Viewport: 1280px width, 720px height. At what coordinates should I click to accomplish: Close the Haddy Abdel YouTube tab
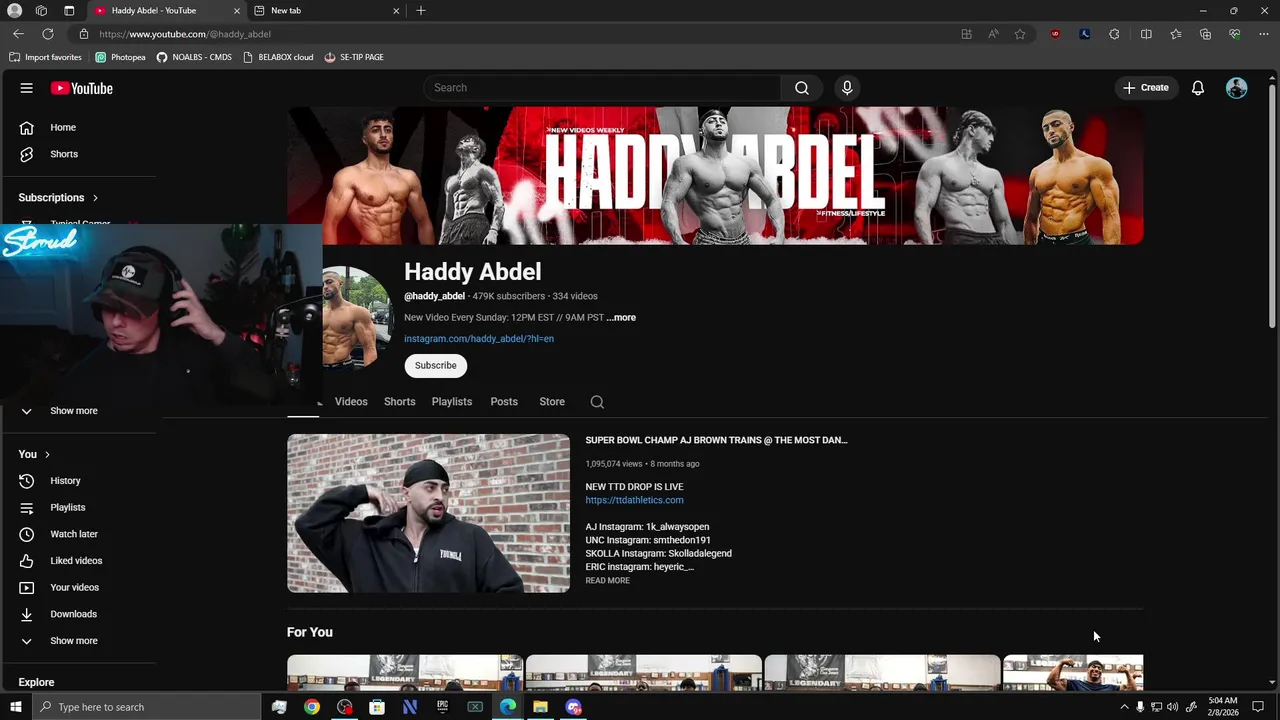pyautogui.click(x=237, y=11)
